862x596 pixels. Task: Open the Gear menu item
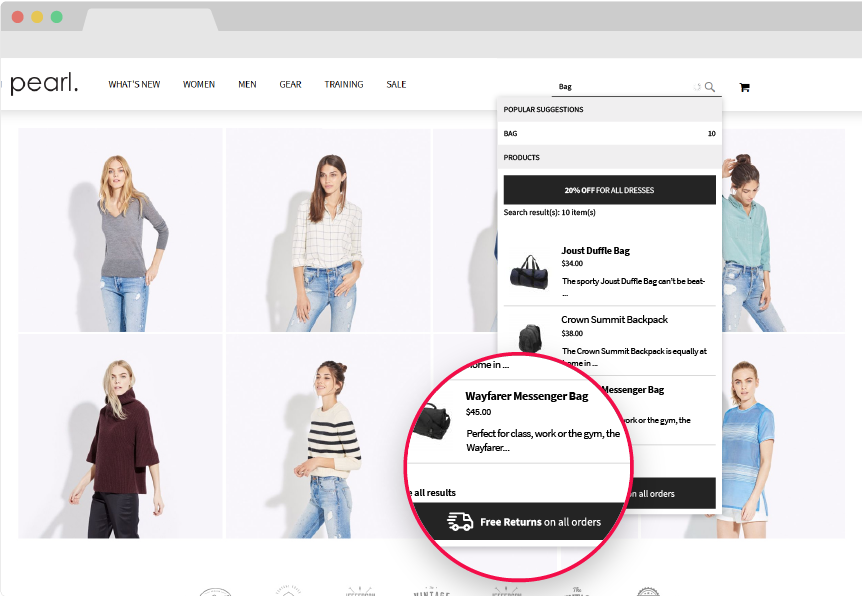point(290,85)
